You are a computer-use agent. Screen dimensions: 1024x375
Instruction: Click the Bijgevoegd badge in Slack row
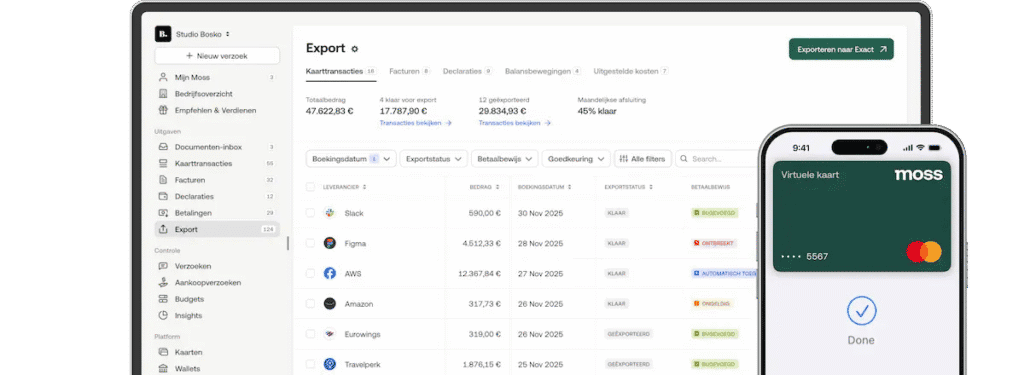click(714, 213)
